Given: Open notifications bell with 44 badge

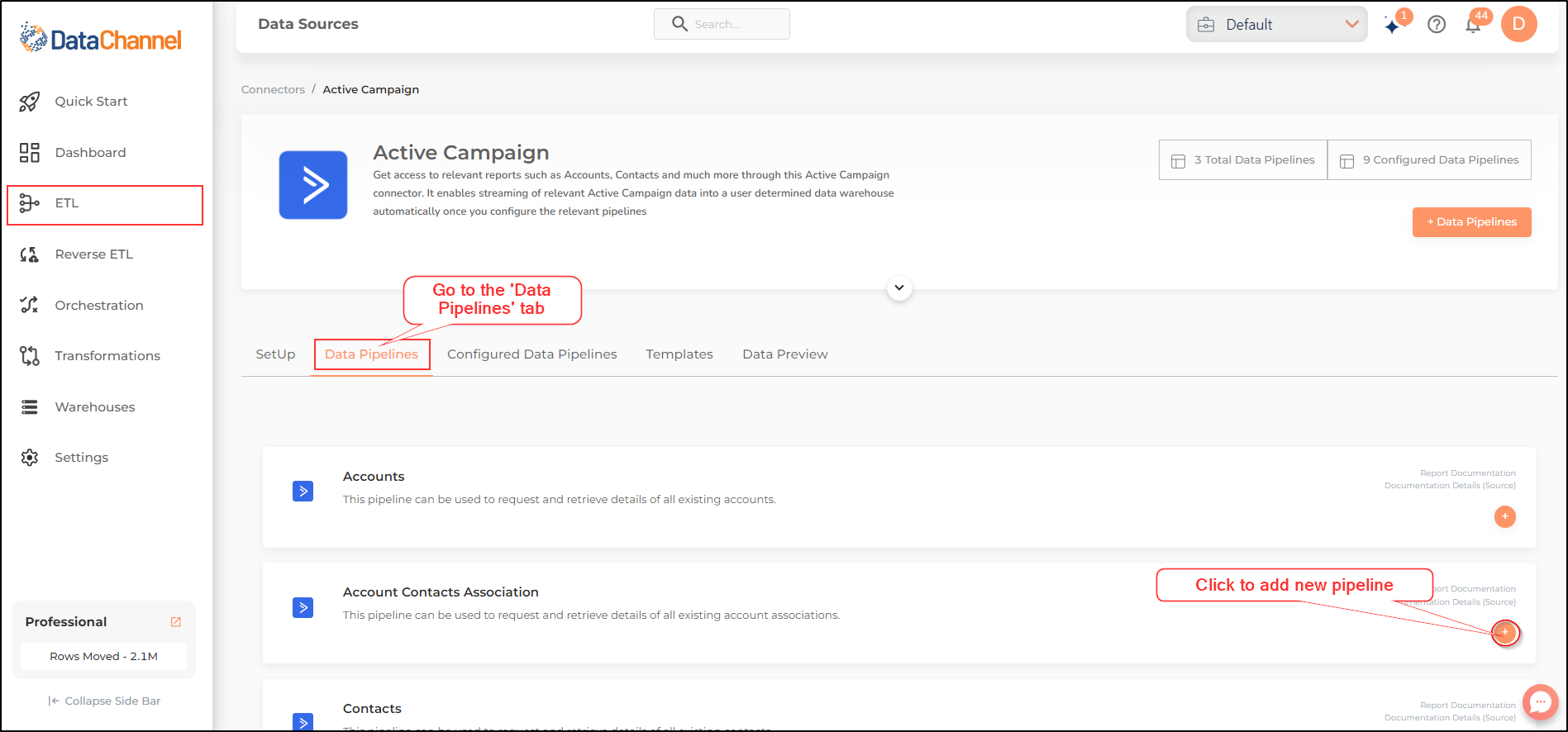Looking at the screenshot, I should 1474,24.
